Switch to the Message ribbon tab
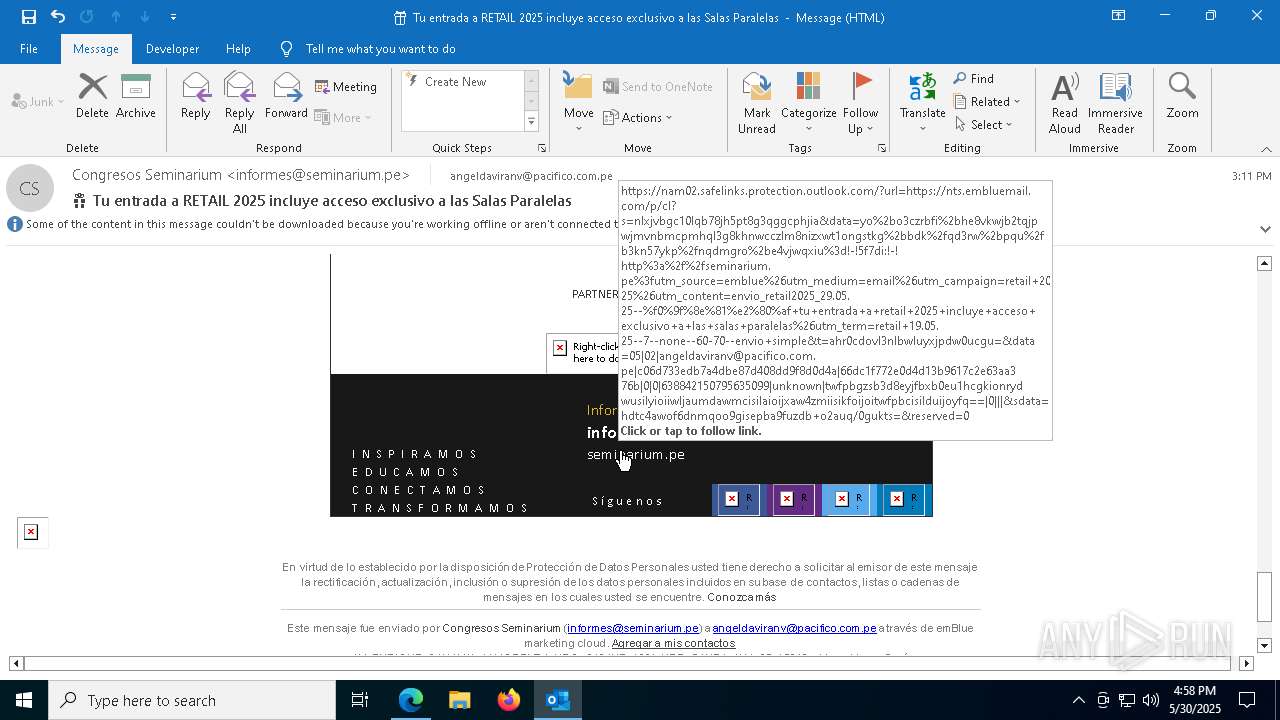This screenshot has width=1280, height=720. (x=96, y=48)
